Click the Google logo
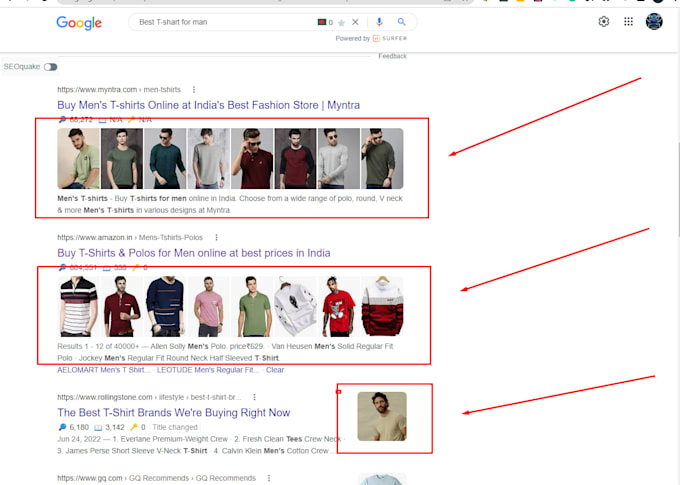This screenshot has height=485, width=680. (79, 23)
